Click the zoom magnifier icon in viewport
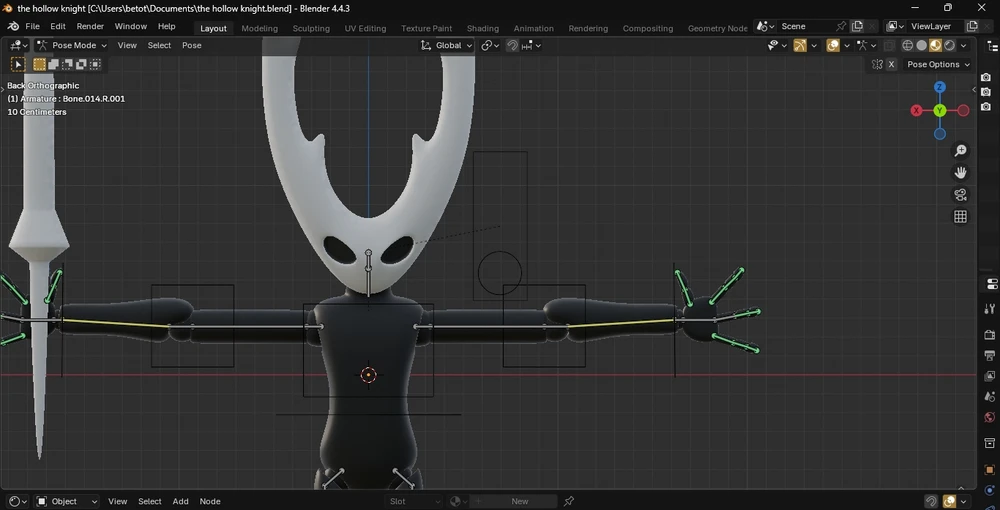Viewport: 1000px width, 510px height. point(960,151)
